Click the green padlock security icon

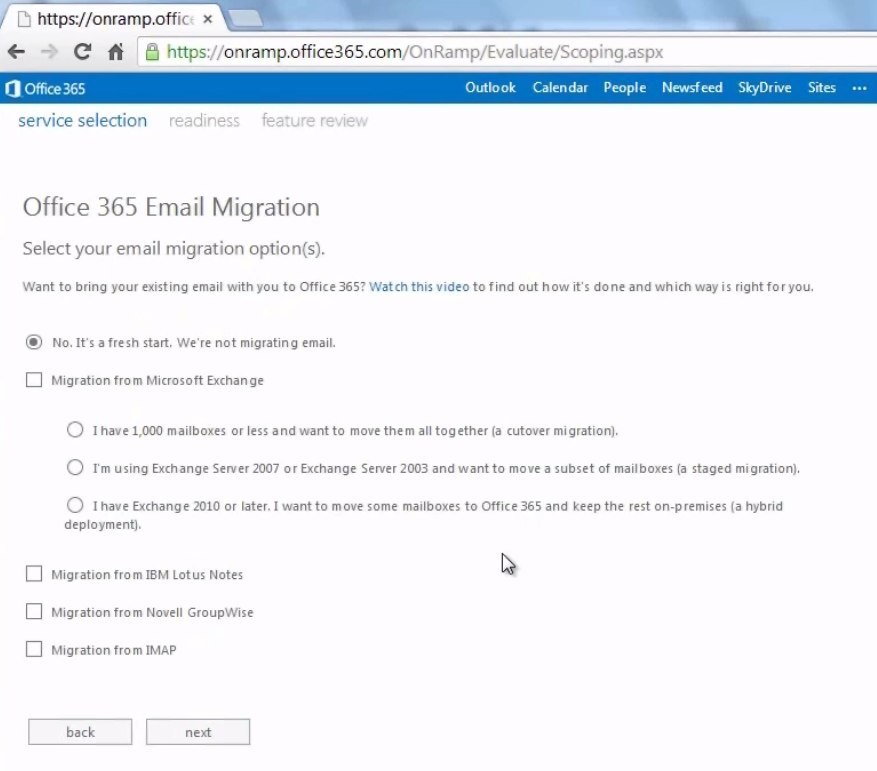152,51
